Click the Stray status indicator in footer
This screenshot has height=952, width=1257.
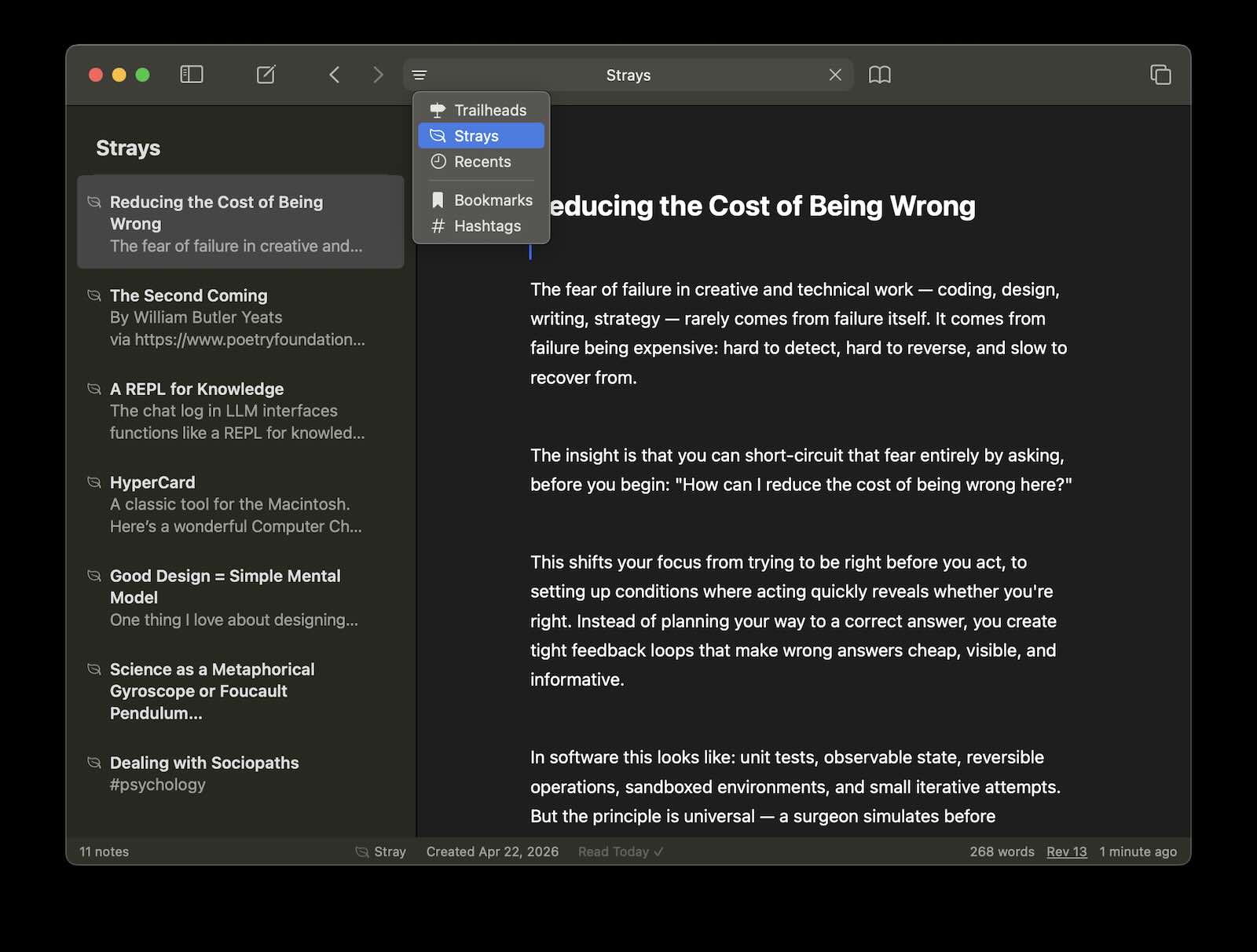(381, 851)
